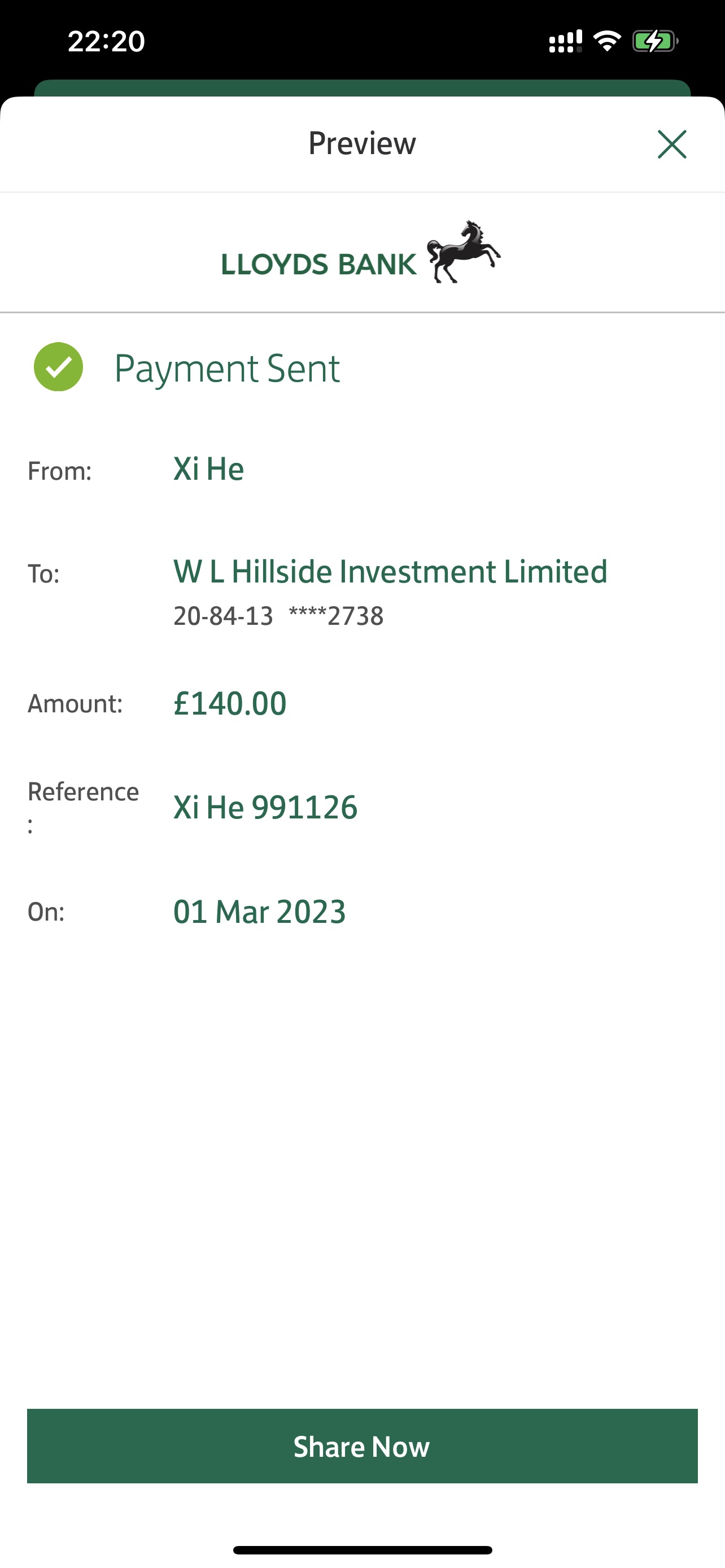Select the reference Xi He 991126
This screenshot has width=725, height=1568.
265,808
